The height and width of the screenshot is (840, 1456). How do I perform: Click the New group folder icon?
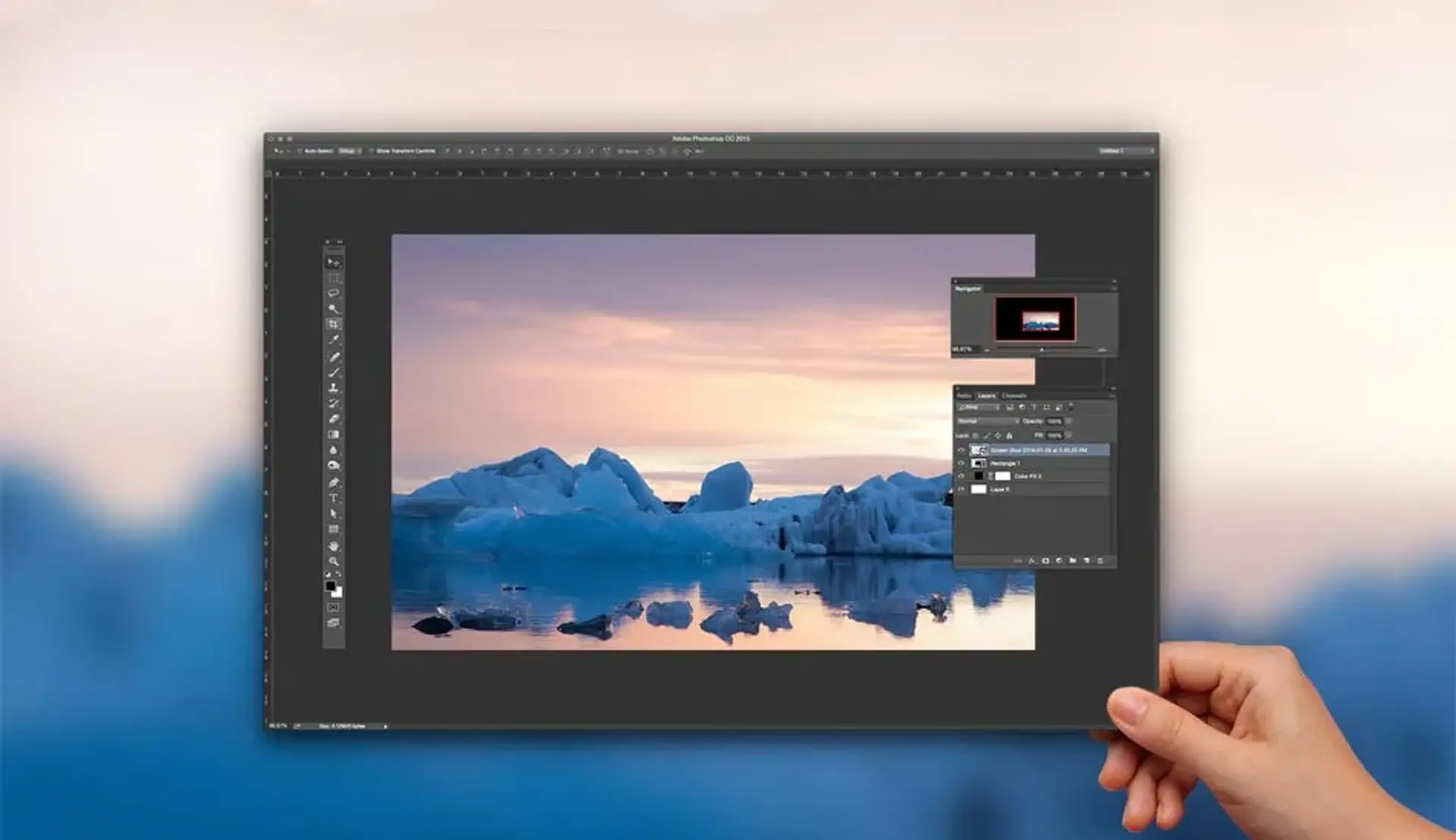click(x=1073, y=561)
